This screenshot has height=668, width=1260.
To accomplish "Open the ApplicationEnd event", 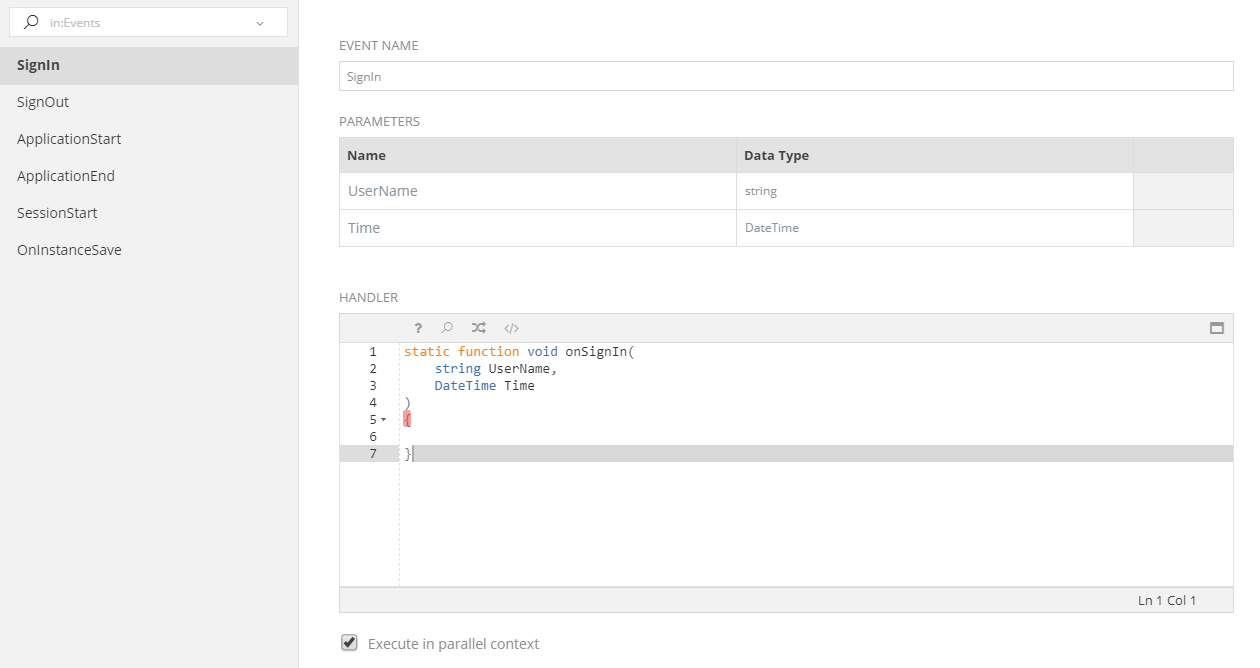I will pyautogui.click(x=66, y=176).
